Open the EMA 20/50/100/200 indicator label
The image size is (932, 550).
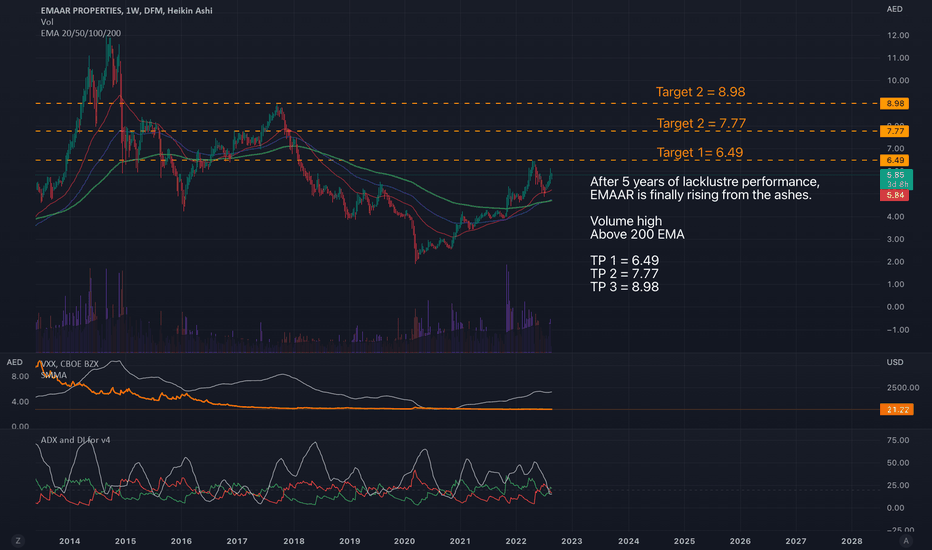81,33
